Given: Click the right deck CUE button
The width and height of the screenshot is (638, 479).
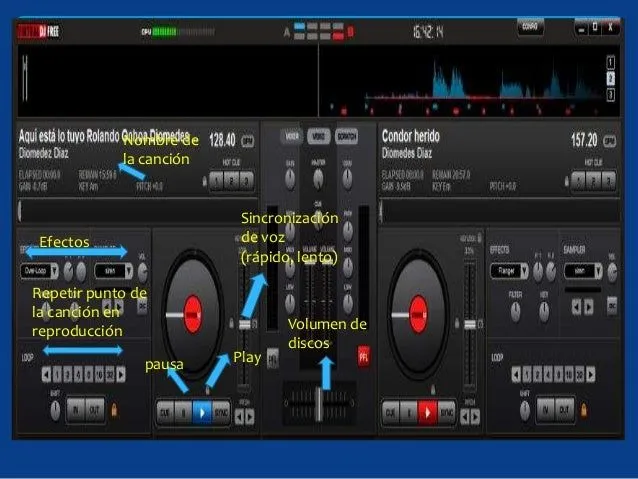Looking at the screenshot, I should pos(391,413).
